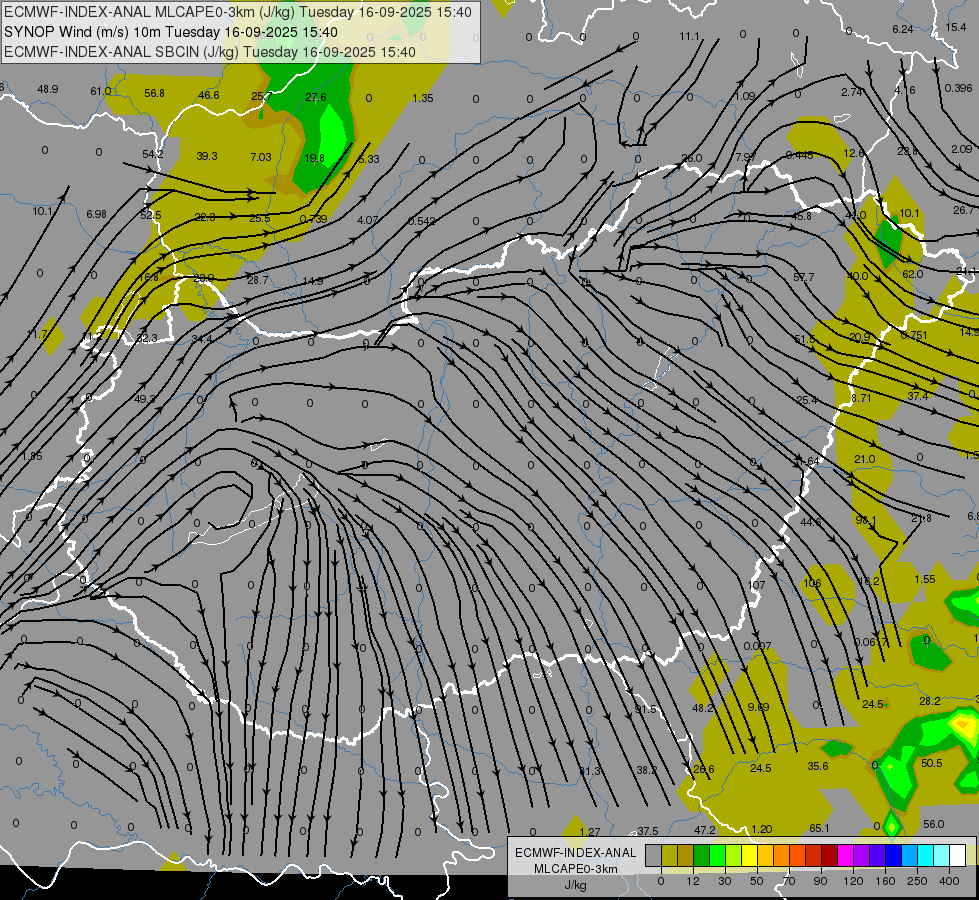Click the map value 39.3

207,156
